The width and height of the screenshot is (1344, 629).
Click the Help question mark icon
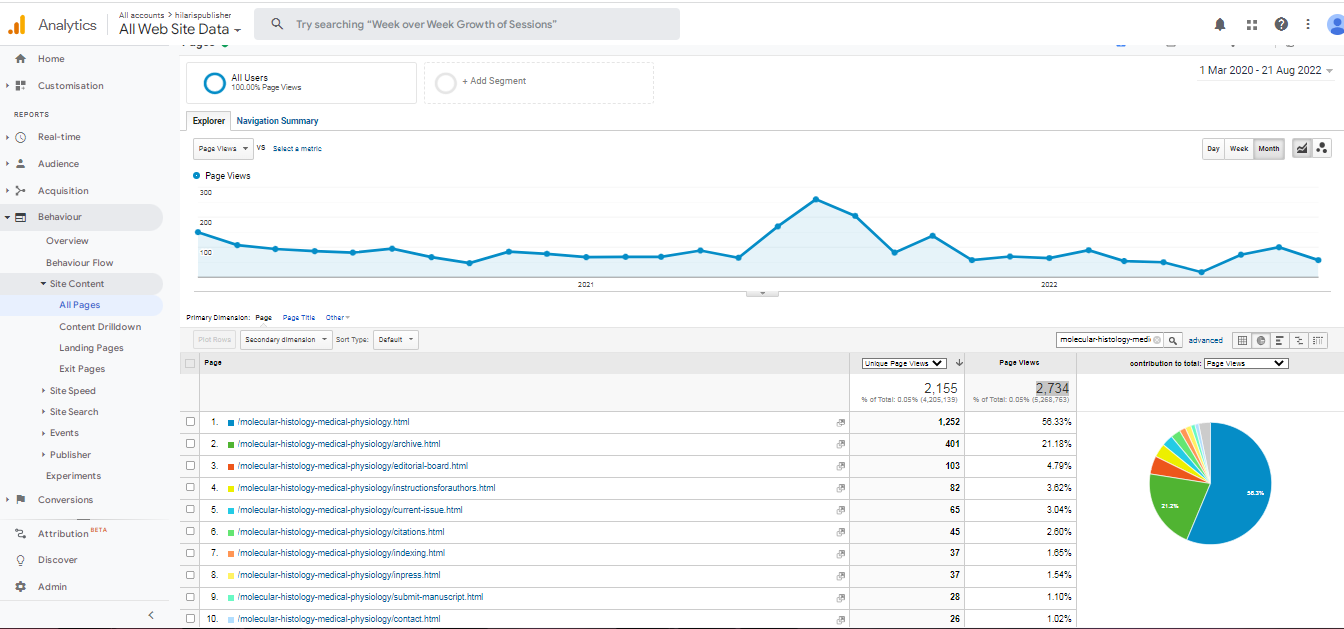coord(1281,24)
